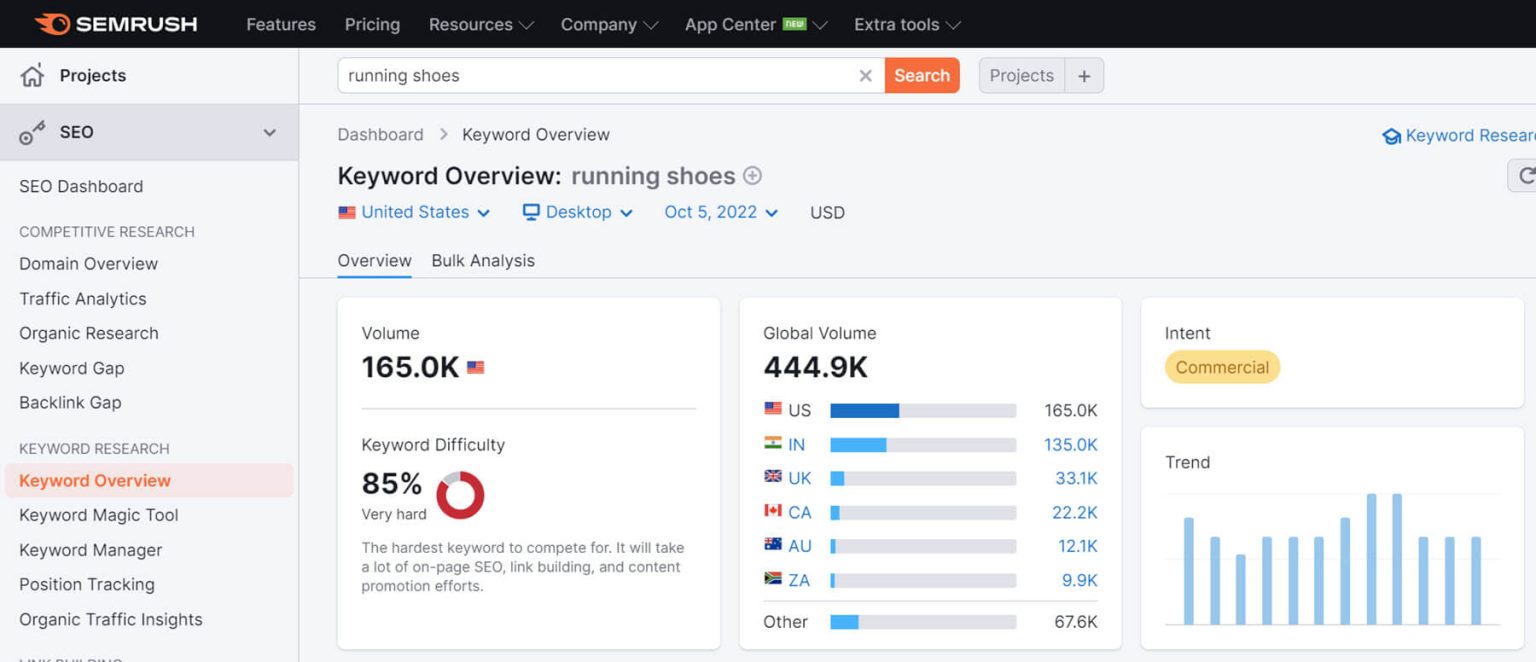The image size is (1536, 662).
Task: Click inside the running shoes search field
Action: [x=600, y=75]
